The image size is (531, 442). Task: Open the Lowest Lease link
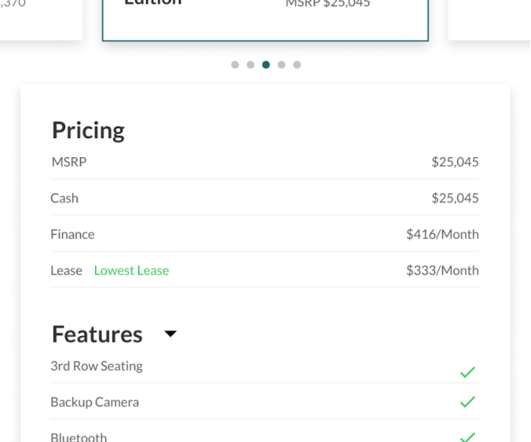coord(131,271)
